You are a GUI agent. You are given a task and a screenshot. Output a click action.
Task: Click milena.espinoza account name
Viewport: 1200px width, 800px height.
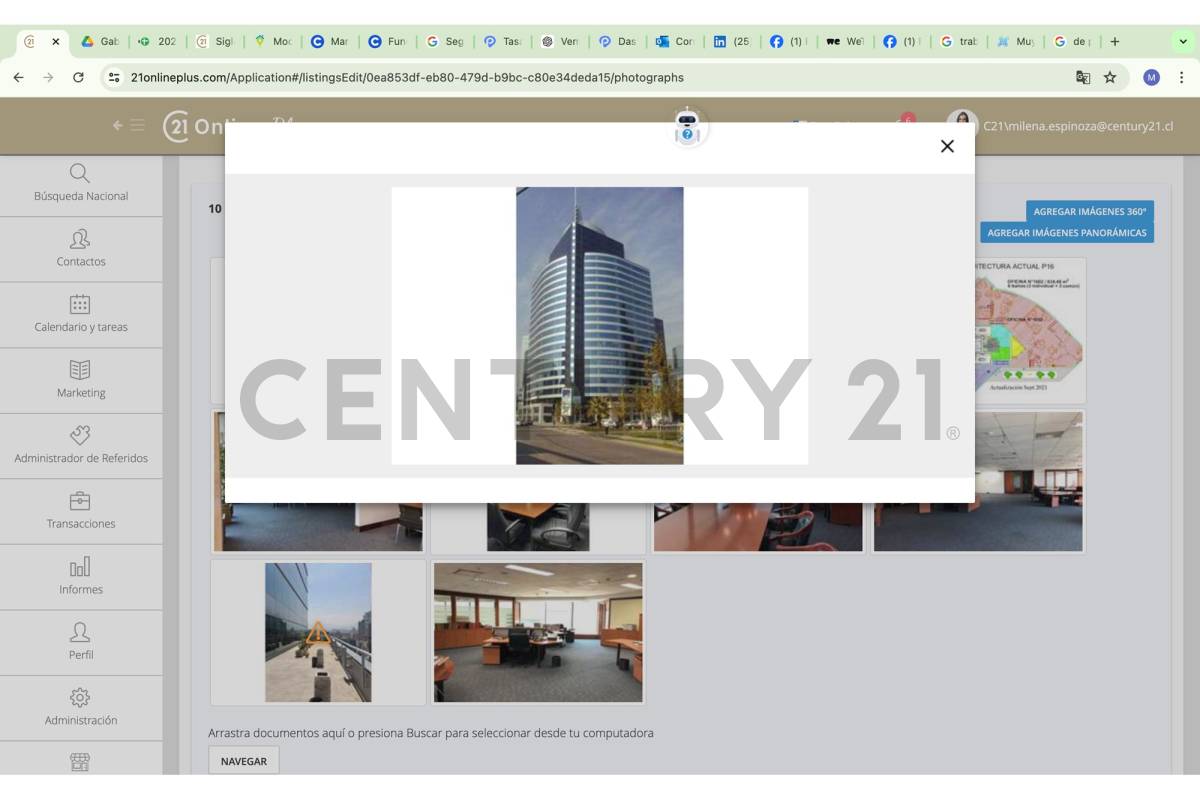[x=1078, y=126]
